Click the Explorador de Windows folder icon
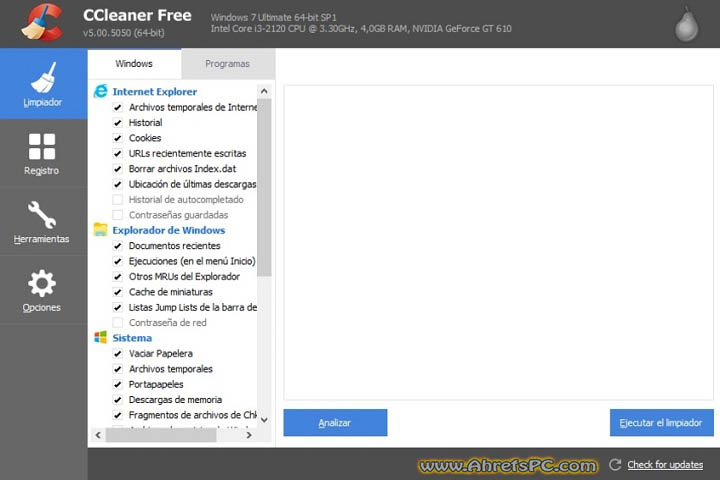 tap(101, 230)
